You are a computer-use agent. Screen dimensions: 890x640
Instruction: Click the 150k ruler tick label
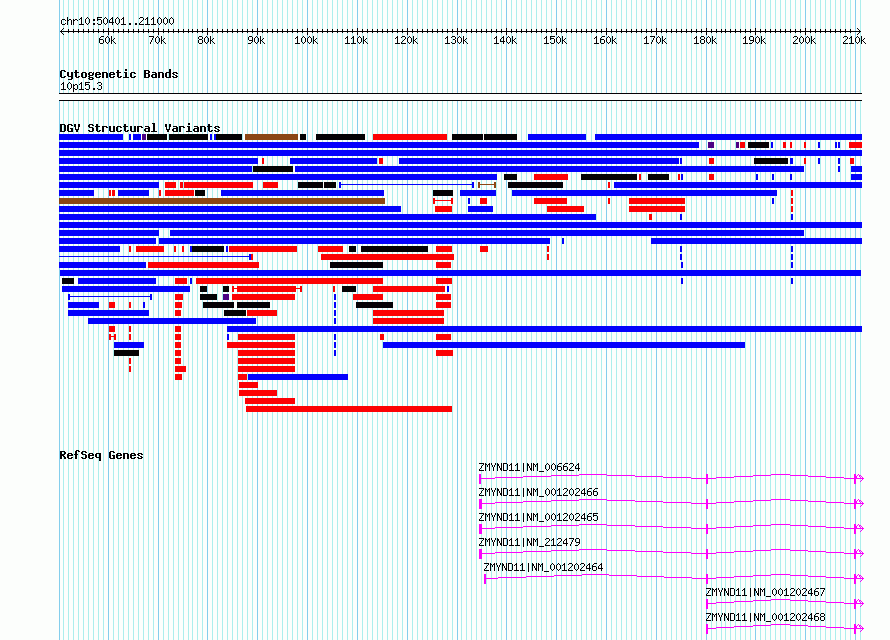tap(555, 40)
